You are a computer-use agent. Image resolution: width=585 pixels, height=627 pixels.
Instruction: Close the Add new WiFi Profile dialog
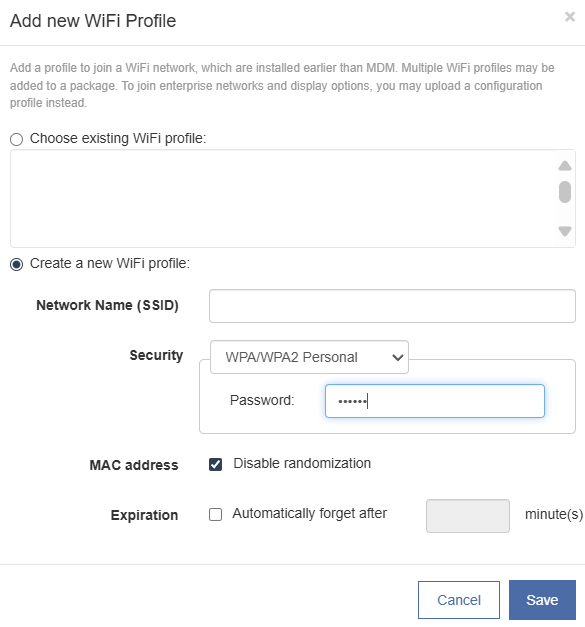(570, 17)
